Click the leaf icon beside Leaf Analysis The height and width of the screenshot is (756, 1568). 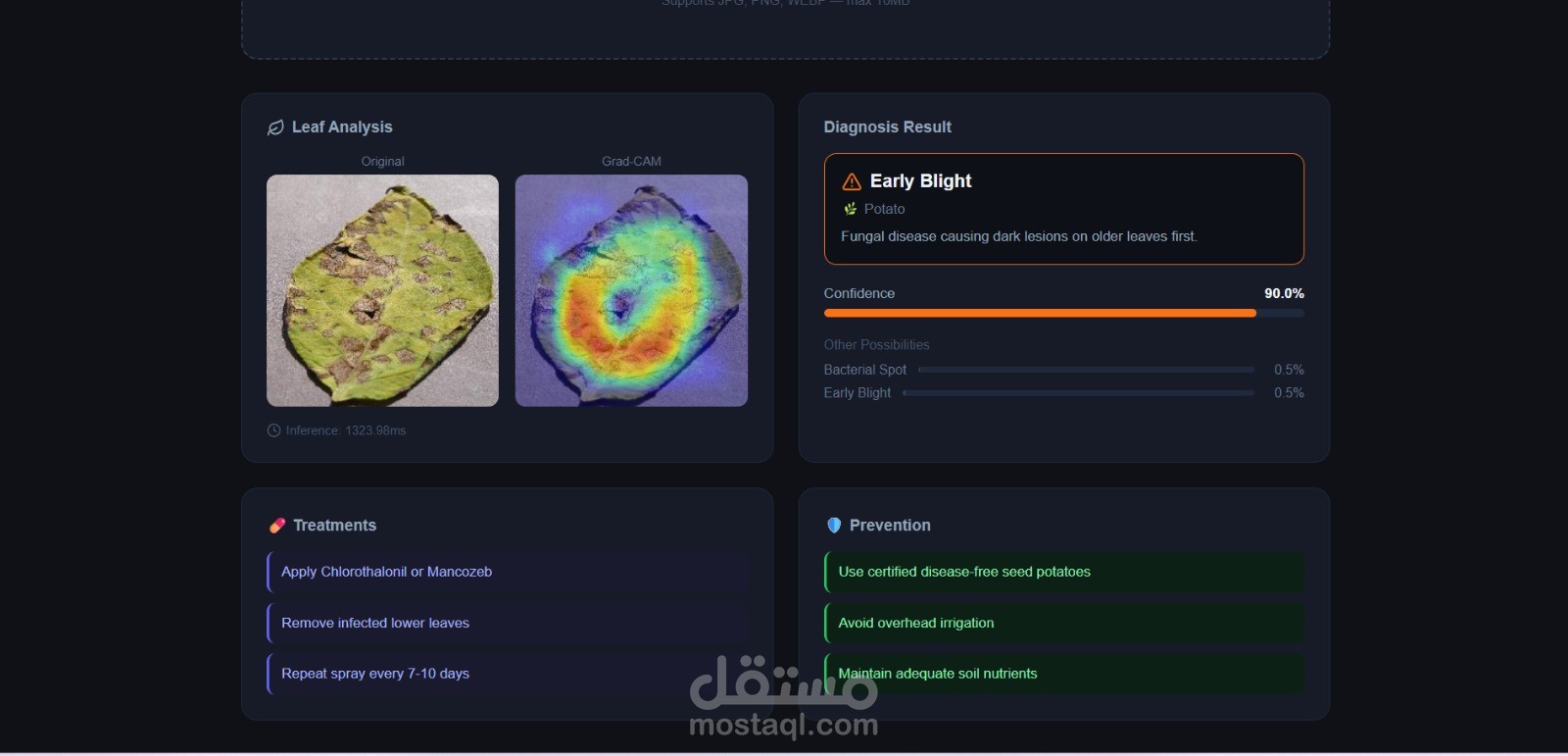[x=275, y=127]
